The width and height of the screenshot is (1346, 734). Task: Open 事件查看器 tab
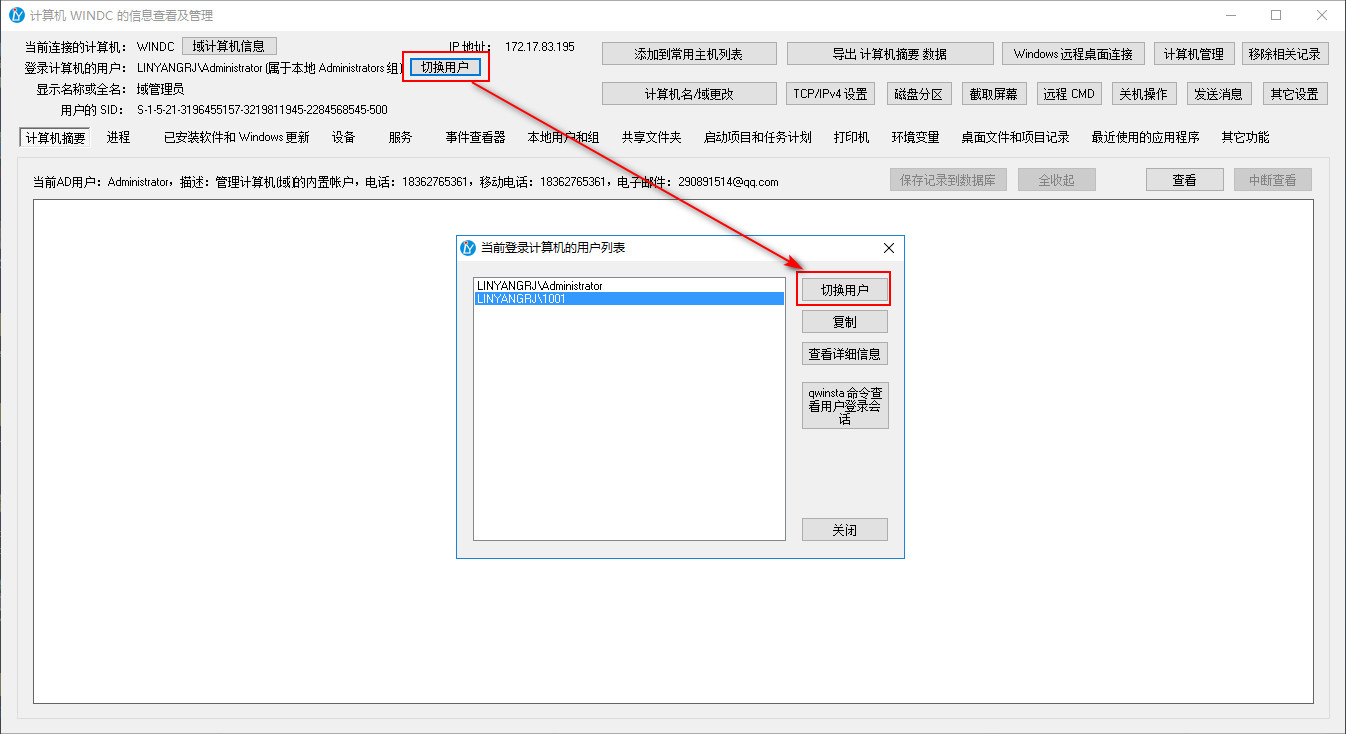[x=475, y=138]
